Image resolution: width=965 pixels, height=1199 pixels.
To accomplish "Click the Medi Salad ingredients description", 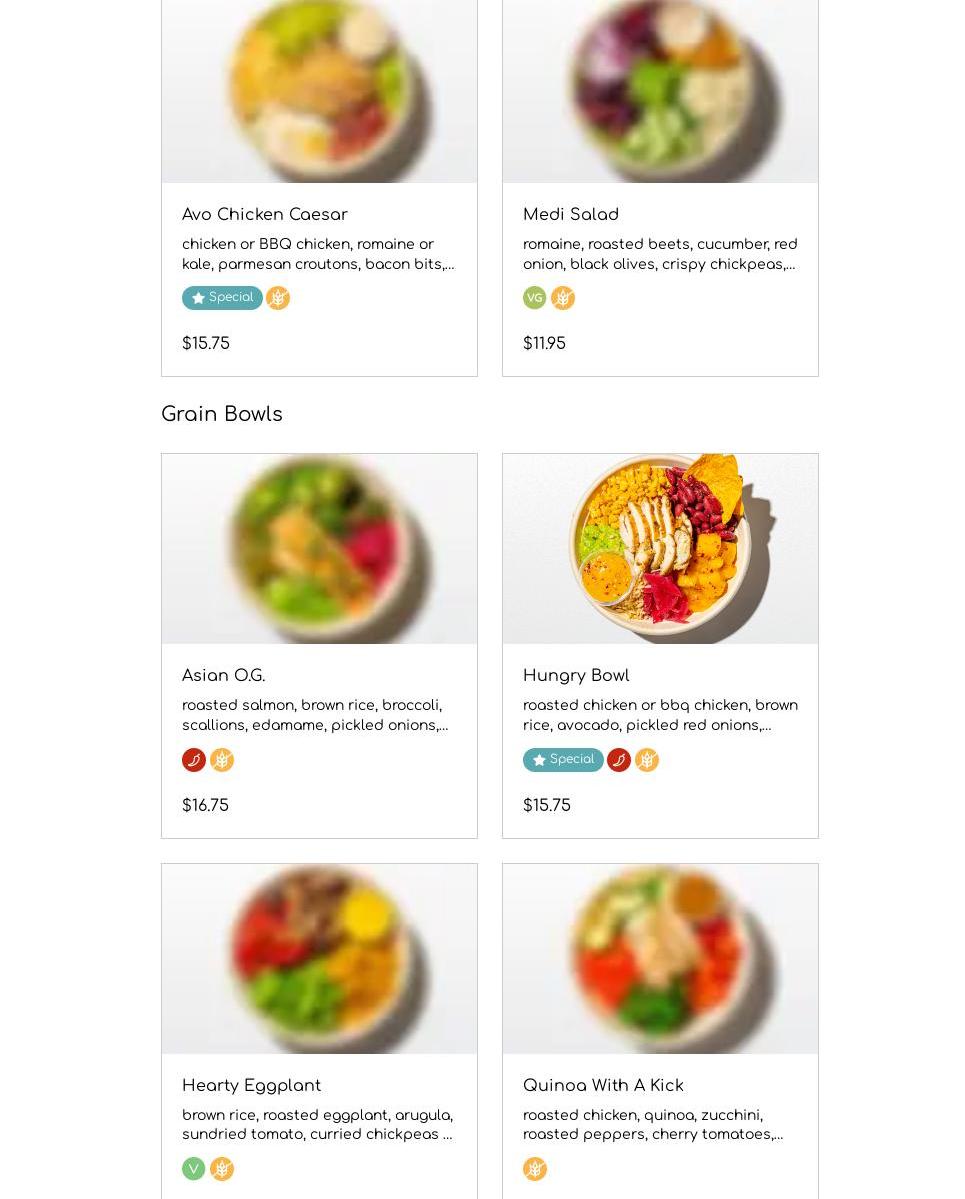I will tap(660, 254).
